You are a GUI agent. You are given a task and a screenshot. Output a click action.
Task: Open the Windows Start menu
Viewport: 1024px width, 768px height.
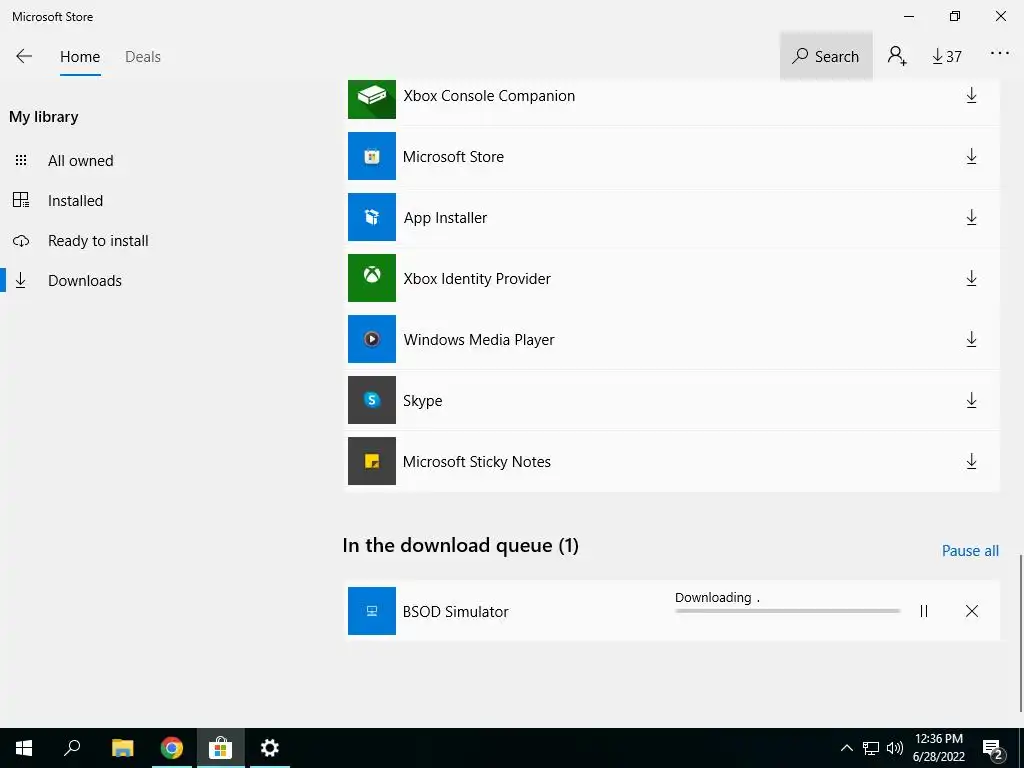tap(24, 748)
